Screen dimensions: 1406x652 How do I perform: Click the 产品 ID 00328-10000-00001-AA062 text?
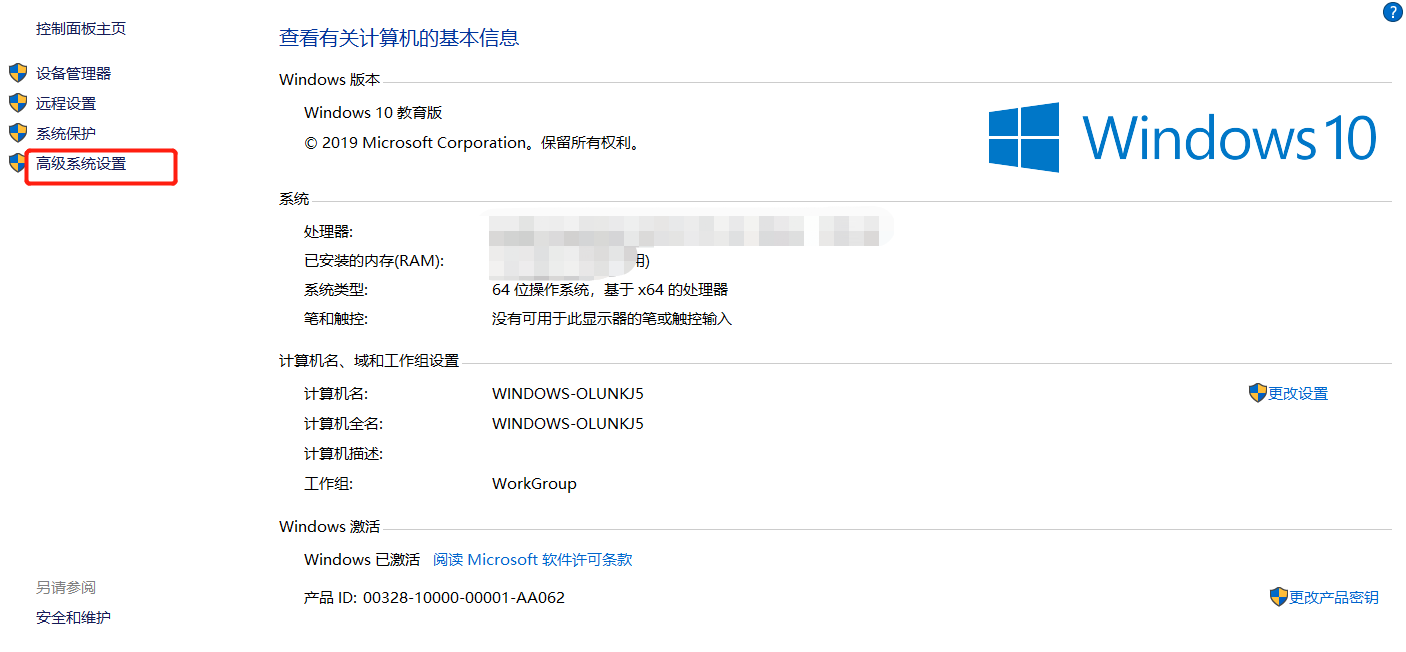[434, 598]
